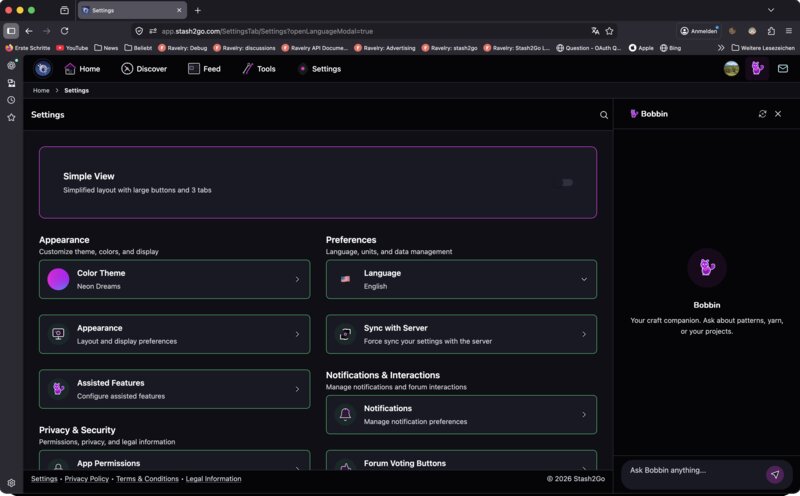Open the Color Theme settings row
Screen dimensions: 800x496
pos(174,280)
